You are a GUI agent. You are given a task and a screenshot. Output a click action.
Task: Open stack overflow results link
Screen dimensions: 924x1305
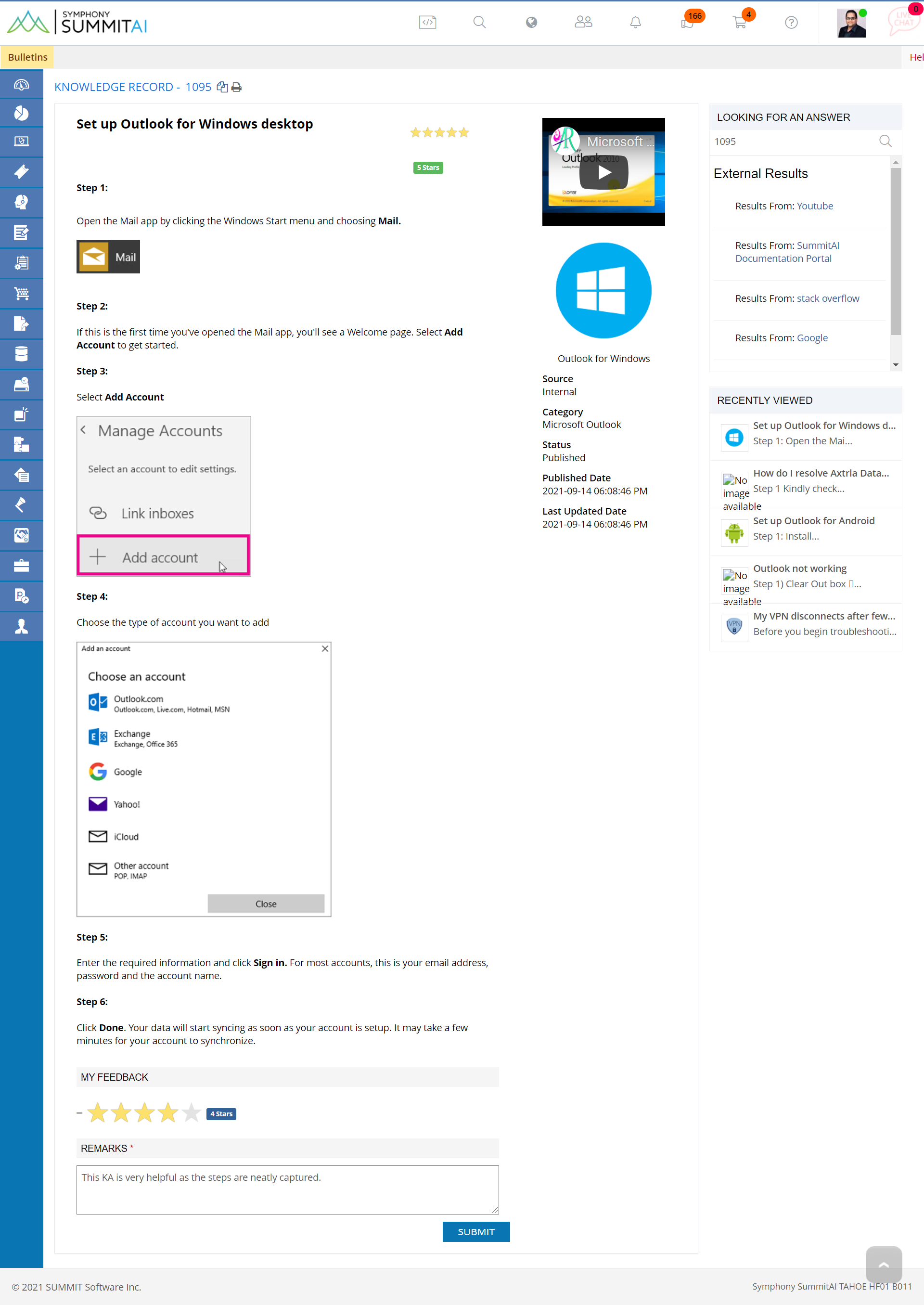tap(828, 298)
